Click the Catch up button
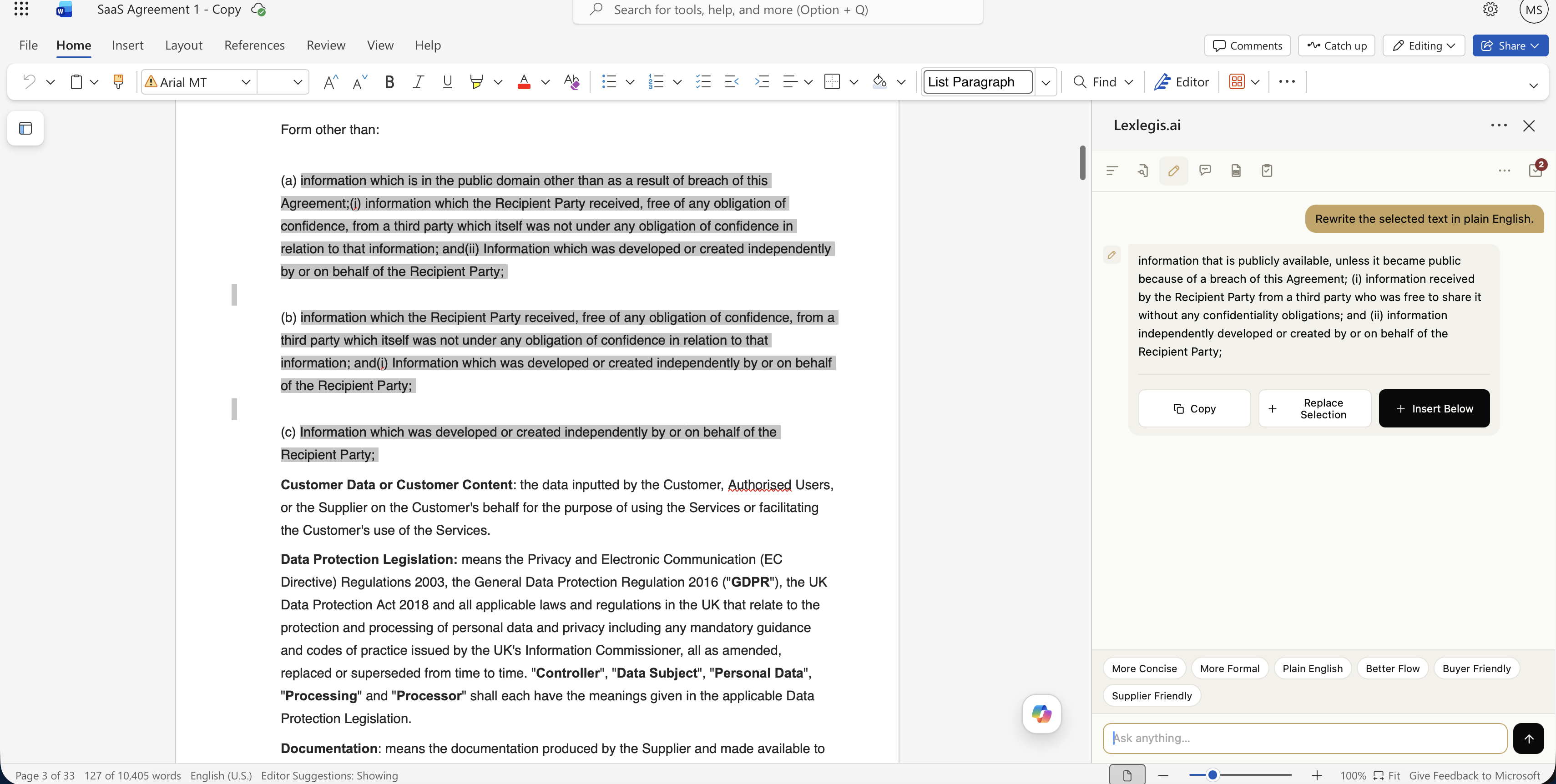Screen dimensions: 1556x784 click(1336, 46)
